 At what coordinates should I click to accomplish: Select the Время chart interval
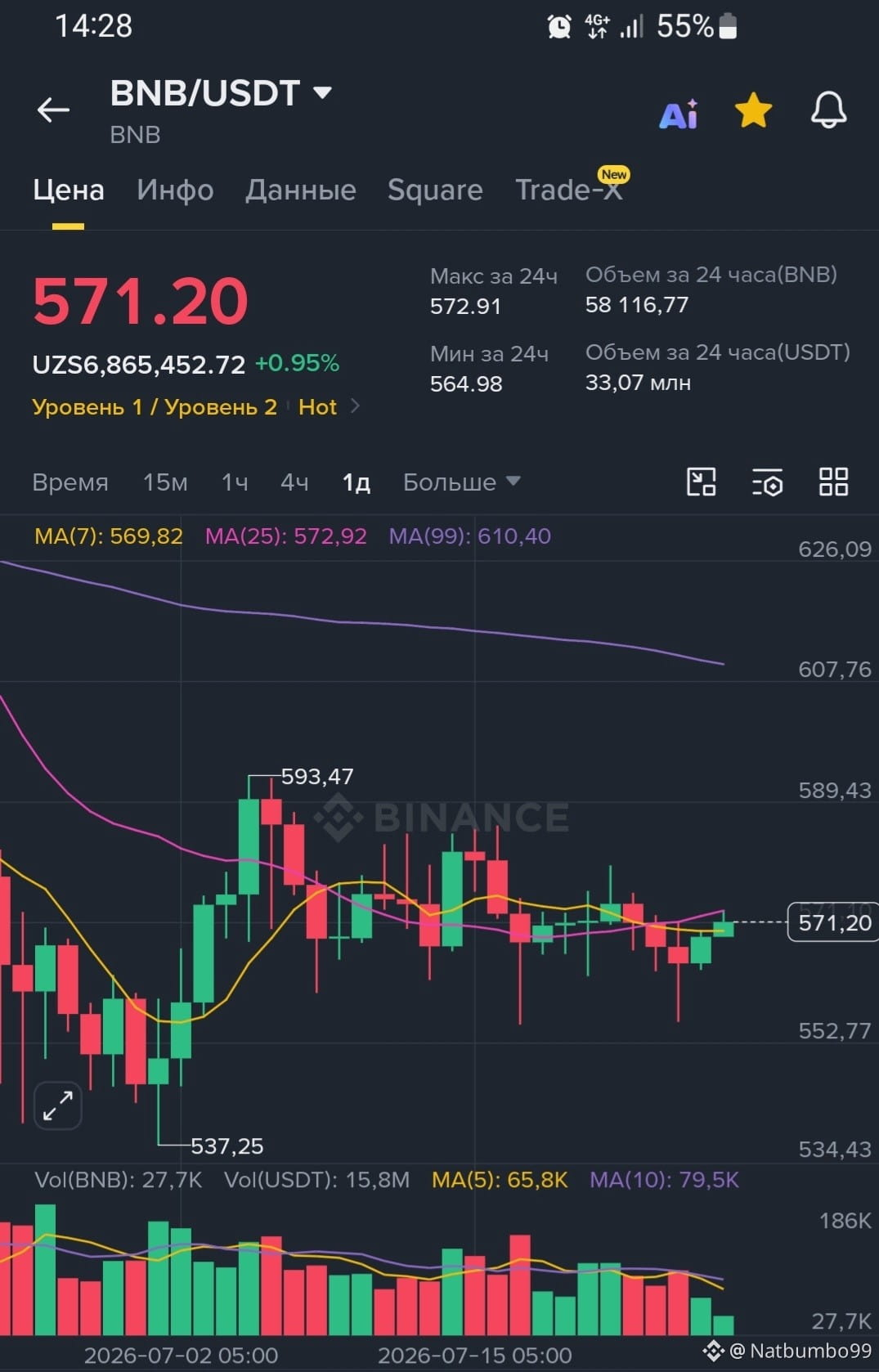point(70,482)
